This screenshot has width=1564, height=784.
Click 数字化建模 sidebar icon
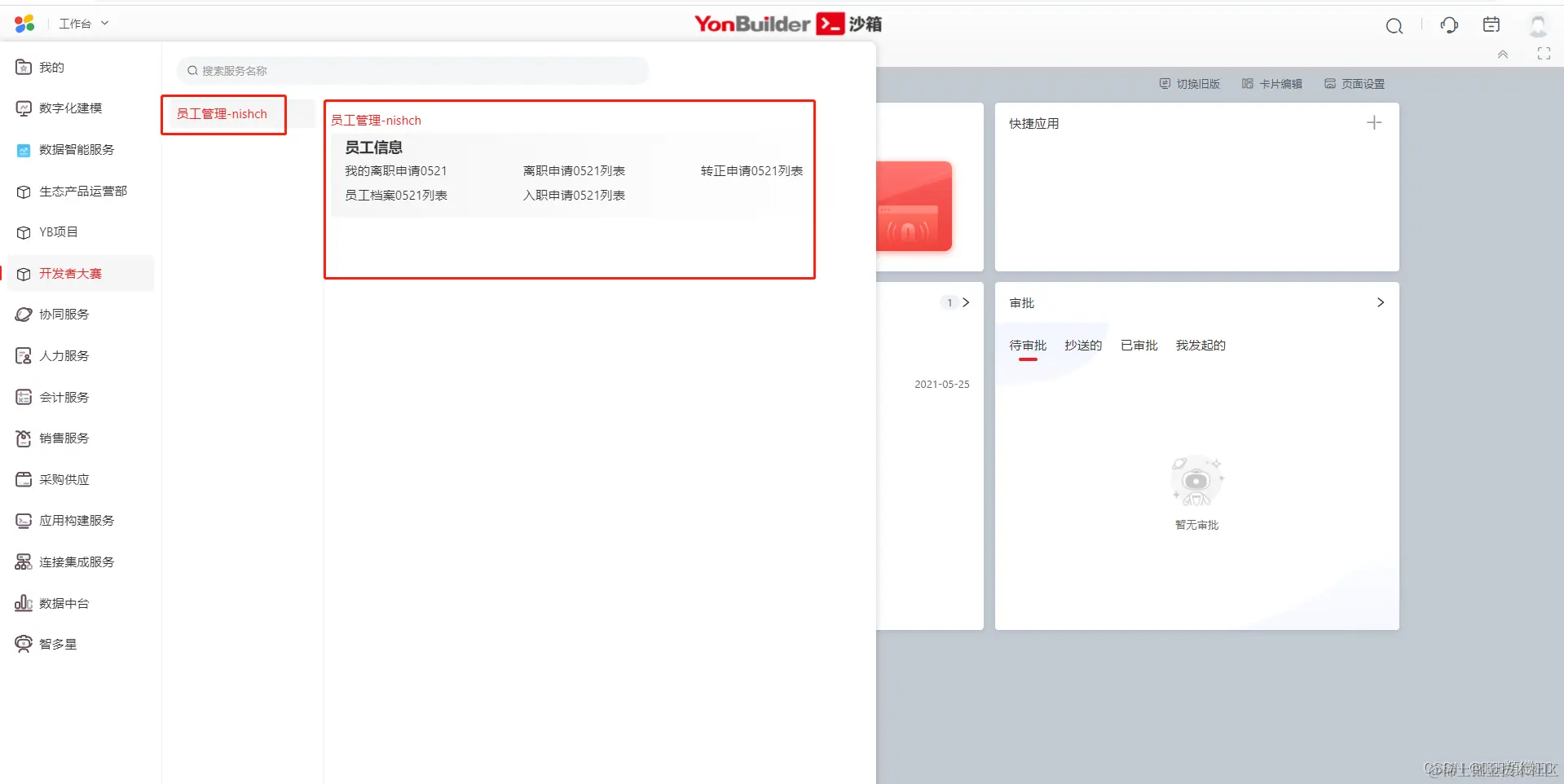24,108
